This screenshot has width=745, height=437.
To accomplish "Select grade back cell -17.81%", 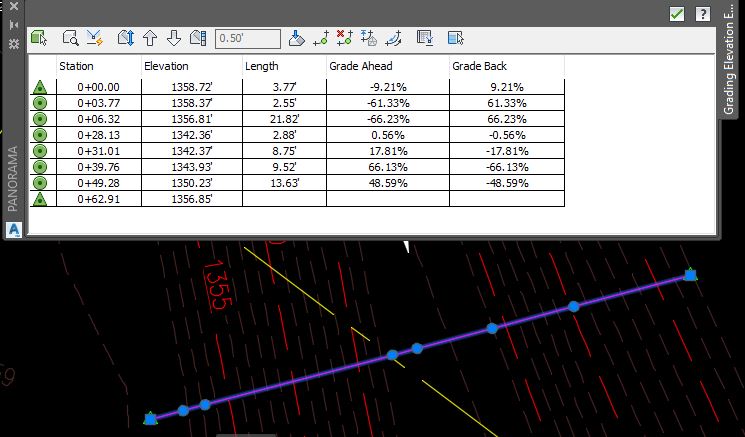I will 507,151.
